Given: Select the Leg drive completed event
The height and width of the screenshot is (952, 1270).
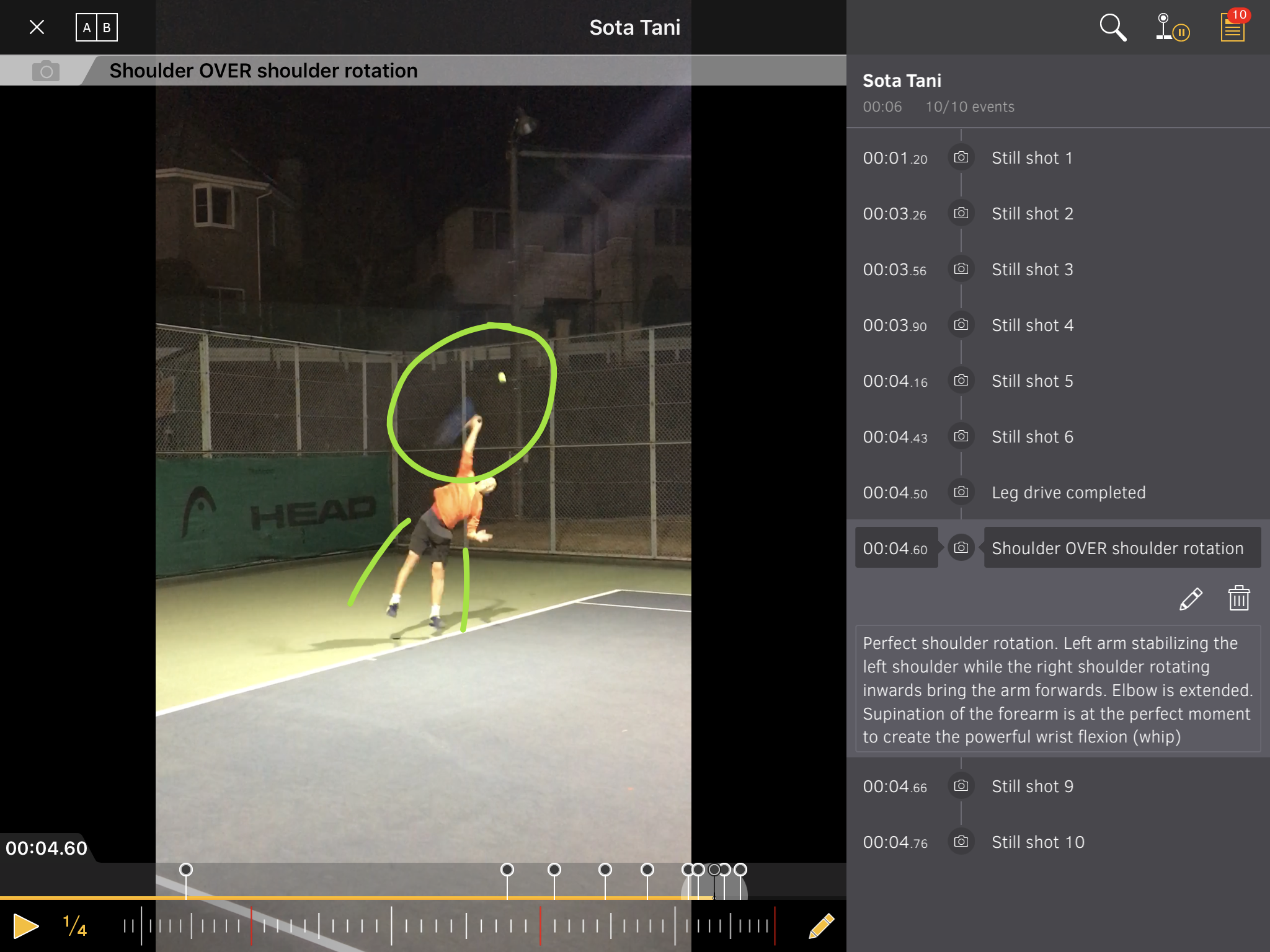Looking at the screenshot, I should pyautogui.click(x=1068, y=493).
